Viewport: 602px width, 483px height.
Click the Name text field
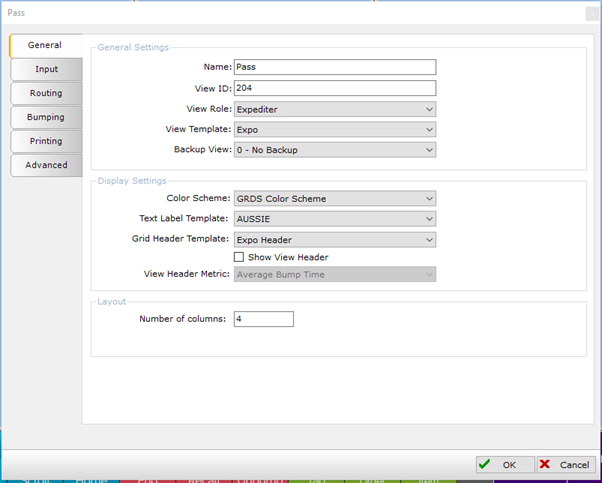pyautogui.click(x=334, y=67)
